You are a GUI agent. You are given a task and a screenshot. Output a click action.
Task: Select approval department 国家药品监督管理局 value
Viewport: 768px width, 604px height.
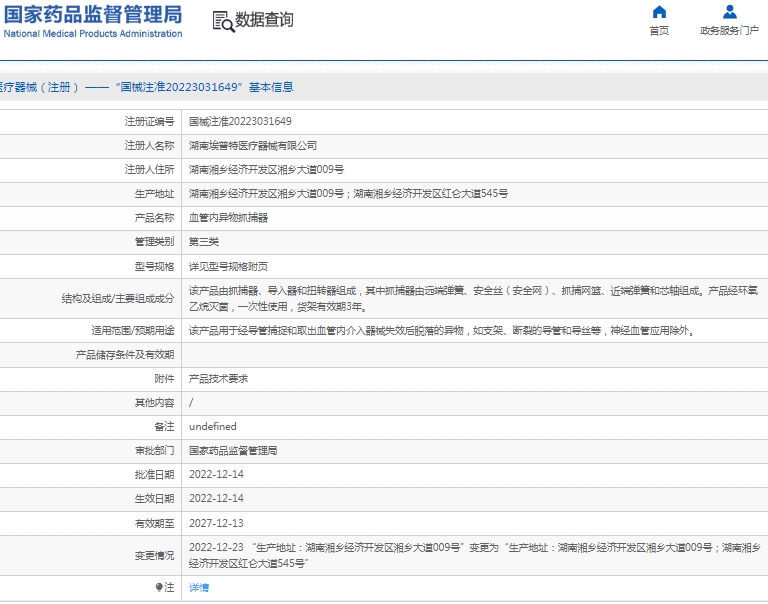click(233, 451)
